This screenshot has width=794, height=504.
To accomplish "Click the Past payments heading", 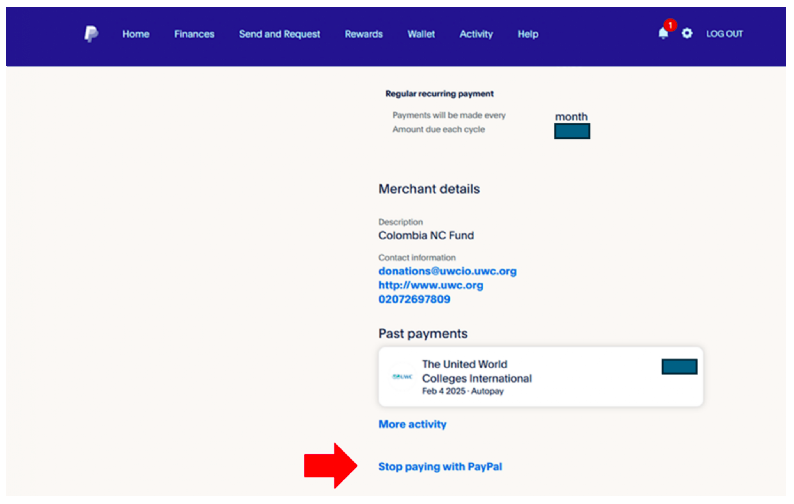I will click(423, 334).
